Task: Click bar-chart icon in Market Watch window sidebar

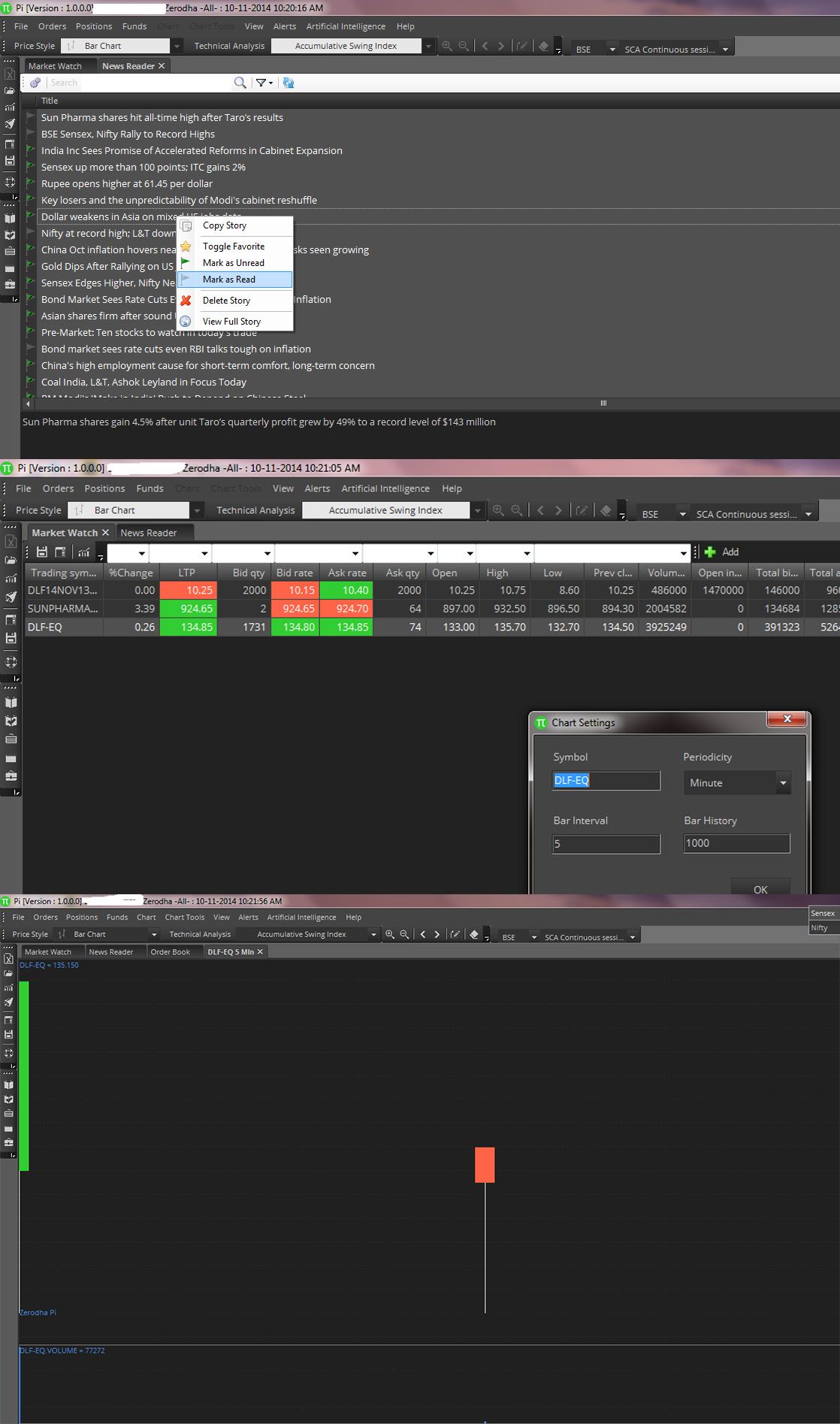Action: [x=11, y=578]
